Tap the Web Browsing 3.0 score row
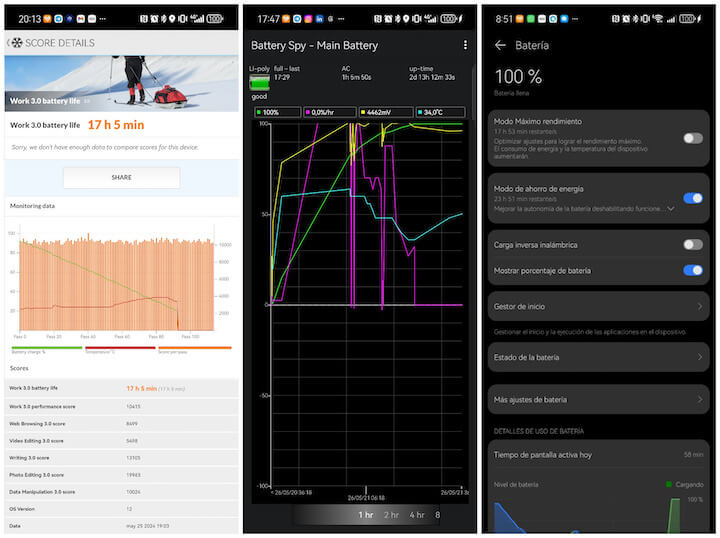 tap(121, 423)
